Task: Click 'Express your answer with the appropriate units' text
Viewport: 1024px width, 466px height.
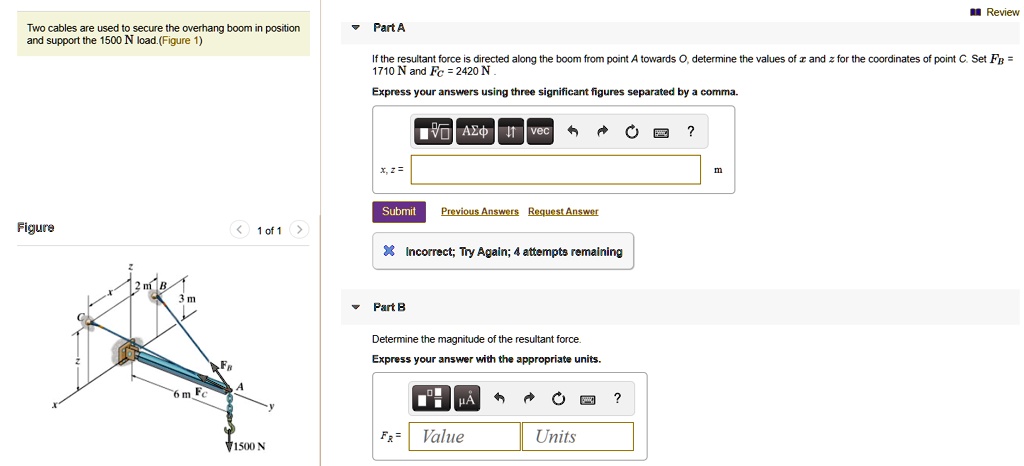Action: tap(487, 359)
